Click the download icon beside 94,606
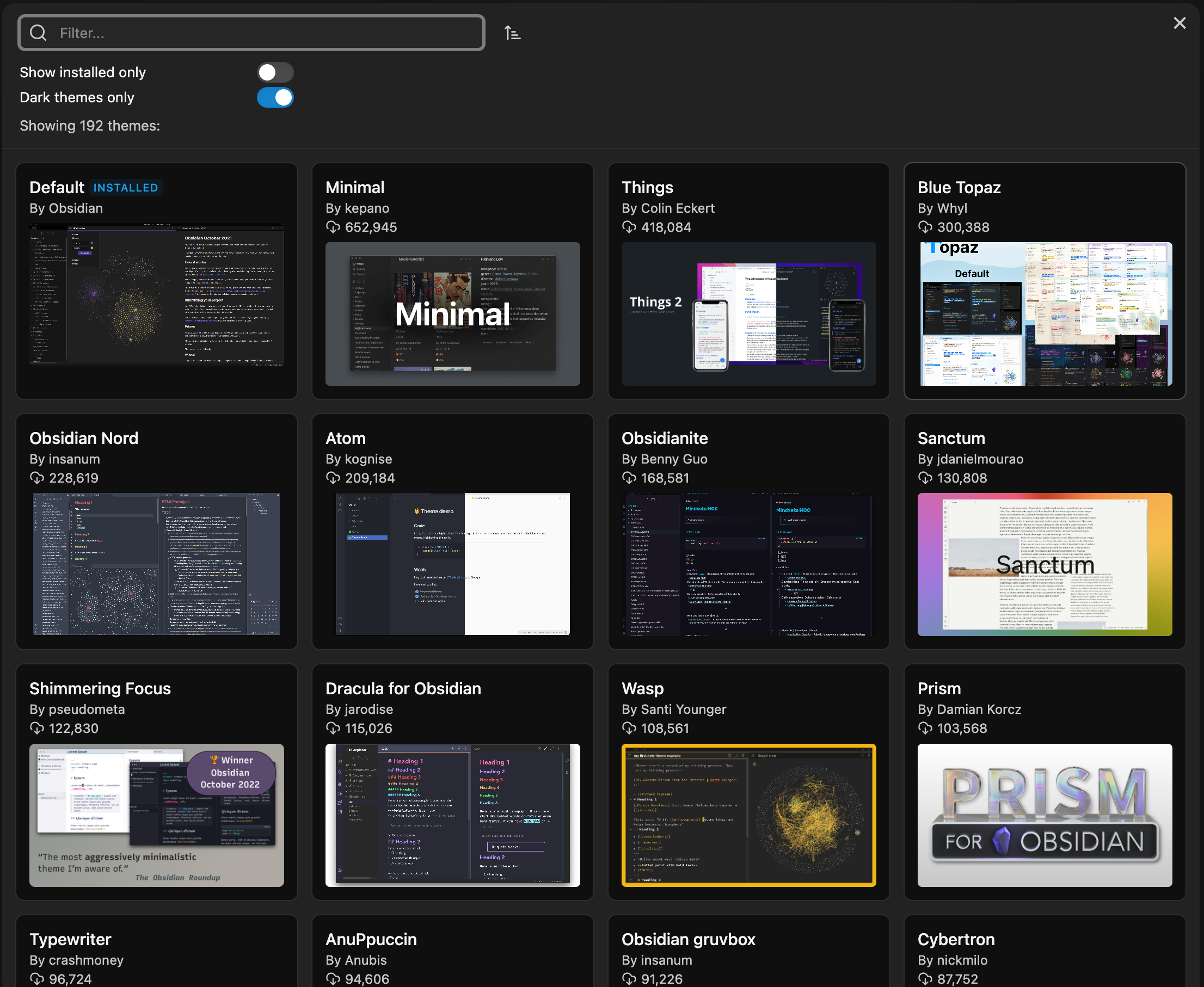The width and height of the screenshot is (1204, 987). (333, 979)
